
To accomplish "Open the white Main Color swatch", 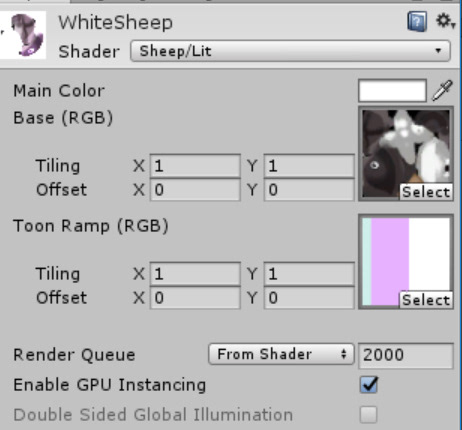I will [392, 90].
